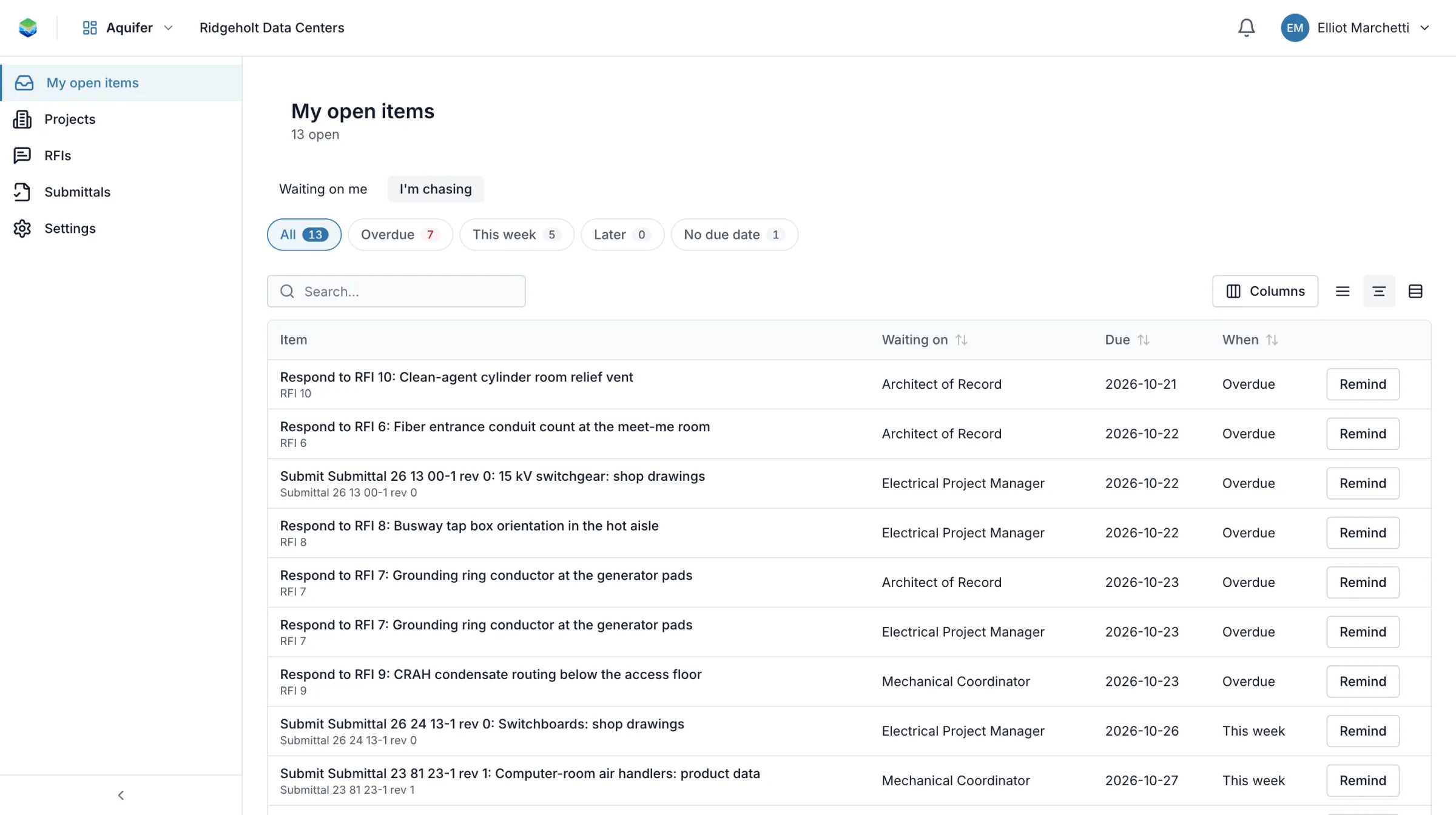This screenshot has width=1456, height=815.
Task: Open Settings in the sidebar
Action: click(x=121, y=229)
